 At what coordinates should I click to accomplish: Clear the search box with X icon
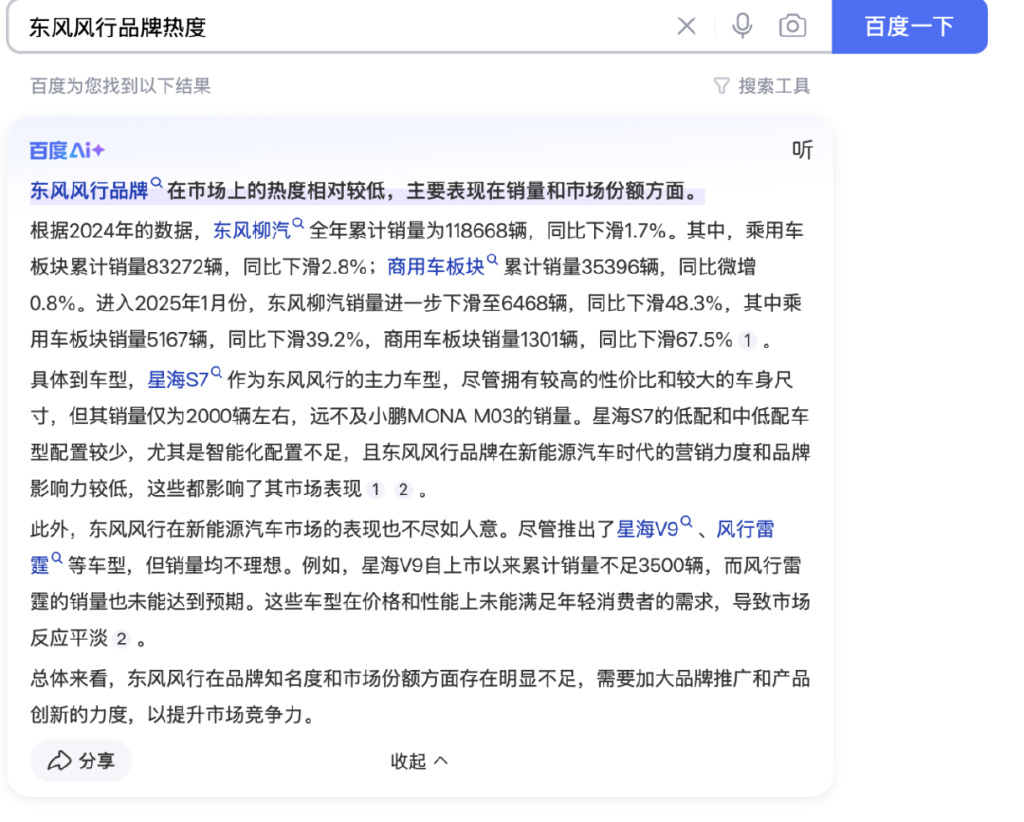coord(686,27)
